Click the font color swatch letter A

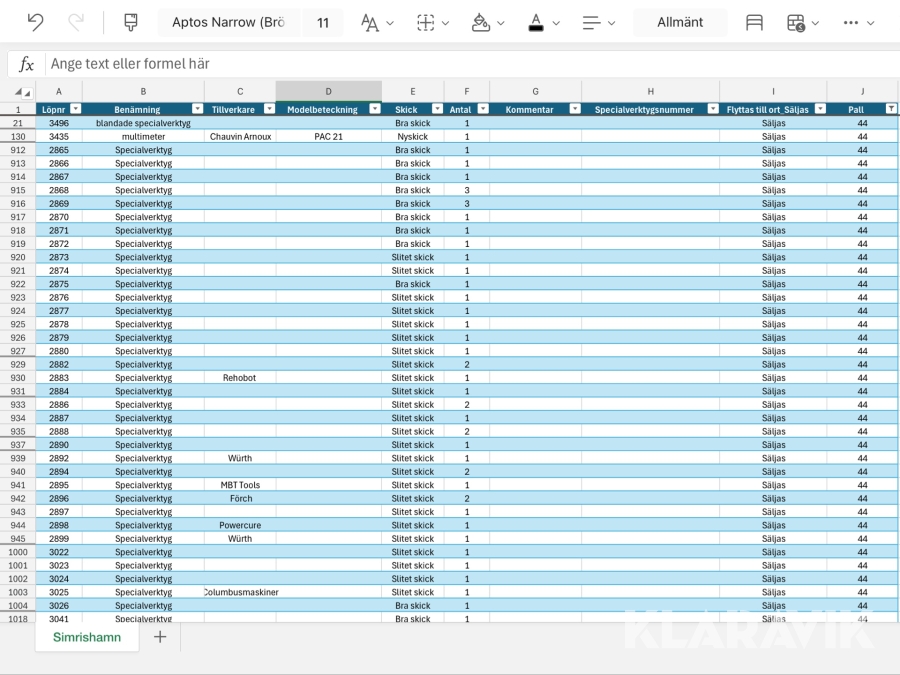(536, 22)
